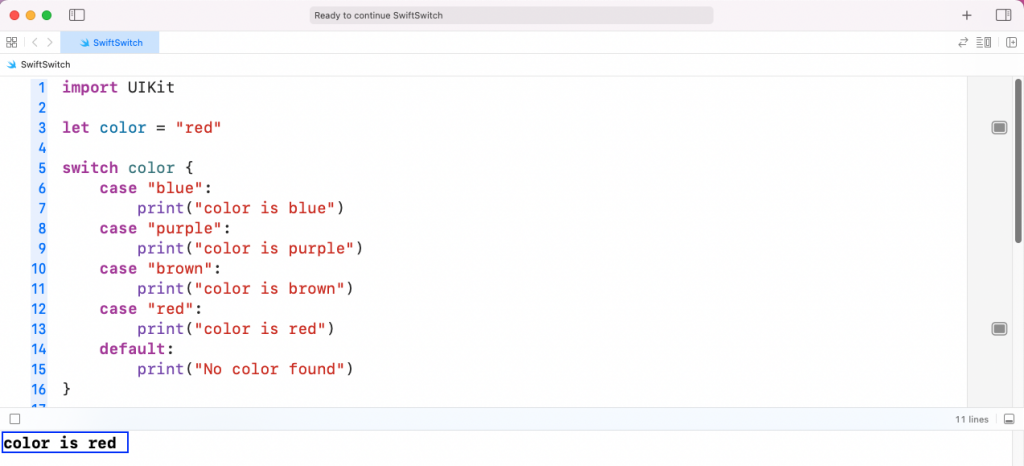Click the string "red" on line 3

199,127
